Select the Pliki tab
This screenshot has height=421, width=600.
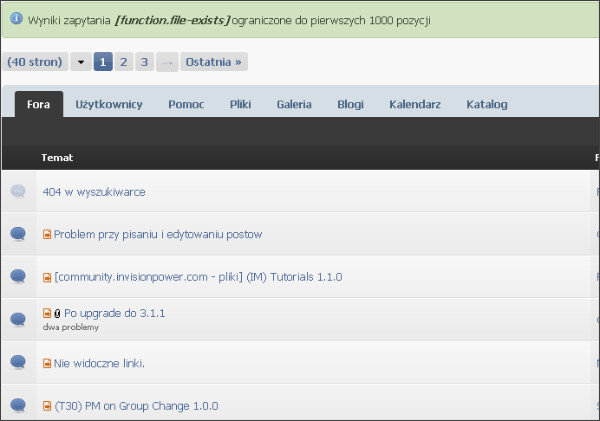(240, 104)
